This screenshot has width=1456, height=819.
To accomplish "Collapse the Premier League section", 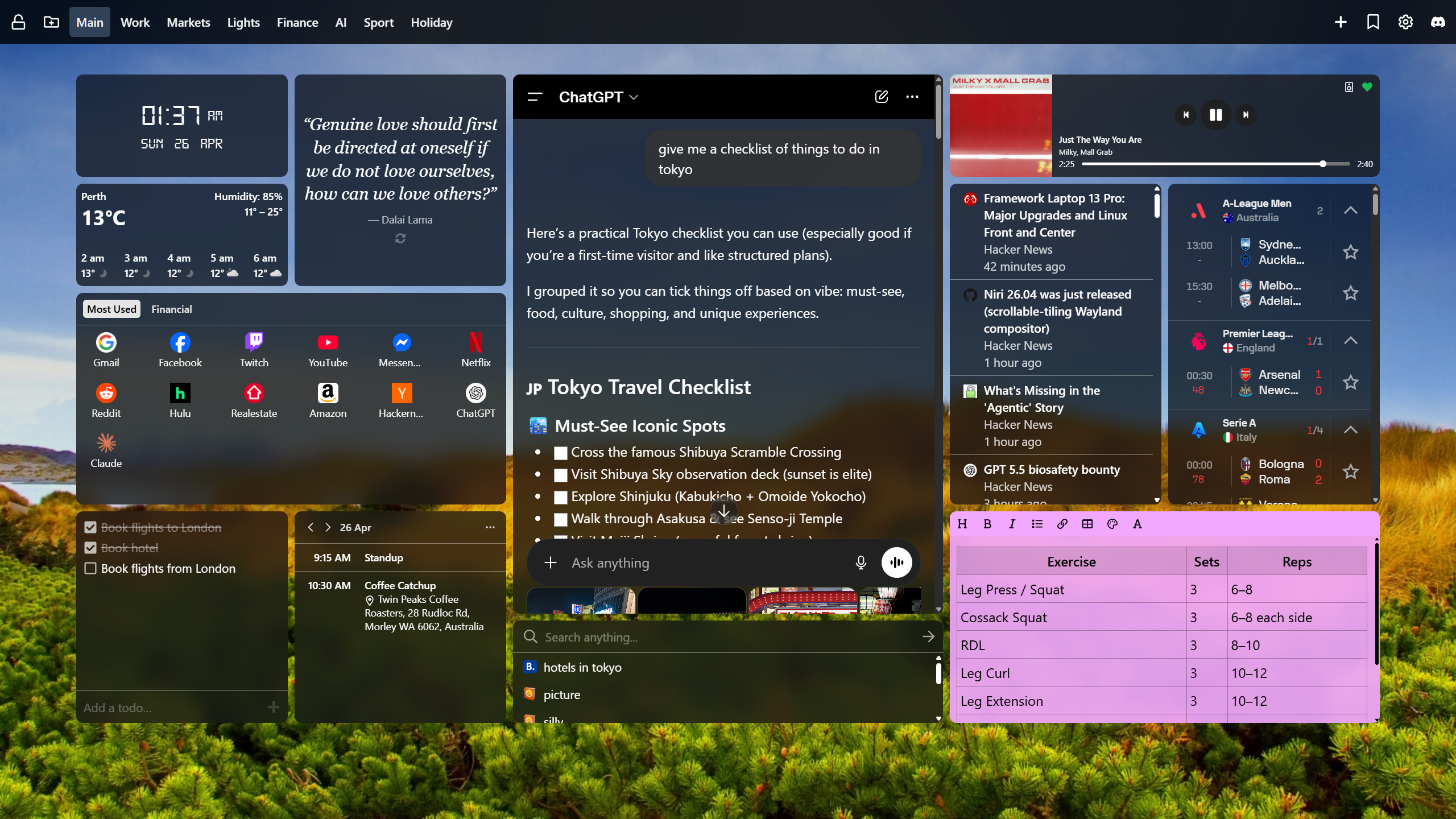I will [1350, 341].
